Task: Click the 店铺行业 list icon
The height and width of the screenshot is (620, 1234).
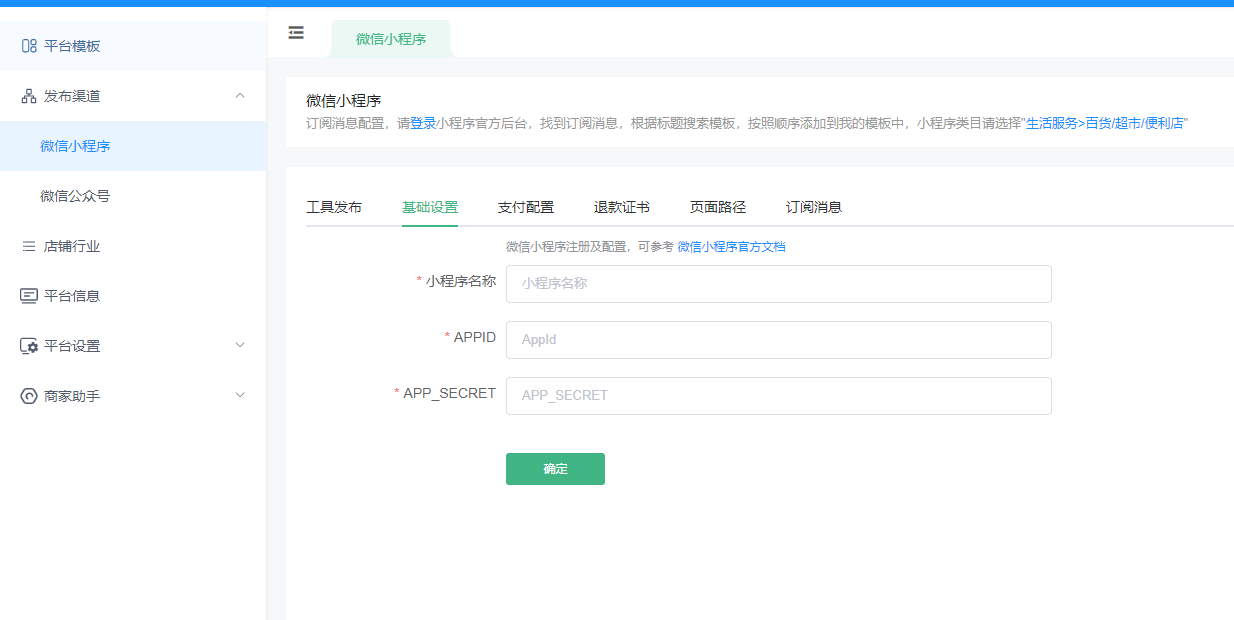Action: click(29, 246)
